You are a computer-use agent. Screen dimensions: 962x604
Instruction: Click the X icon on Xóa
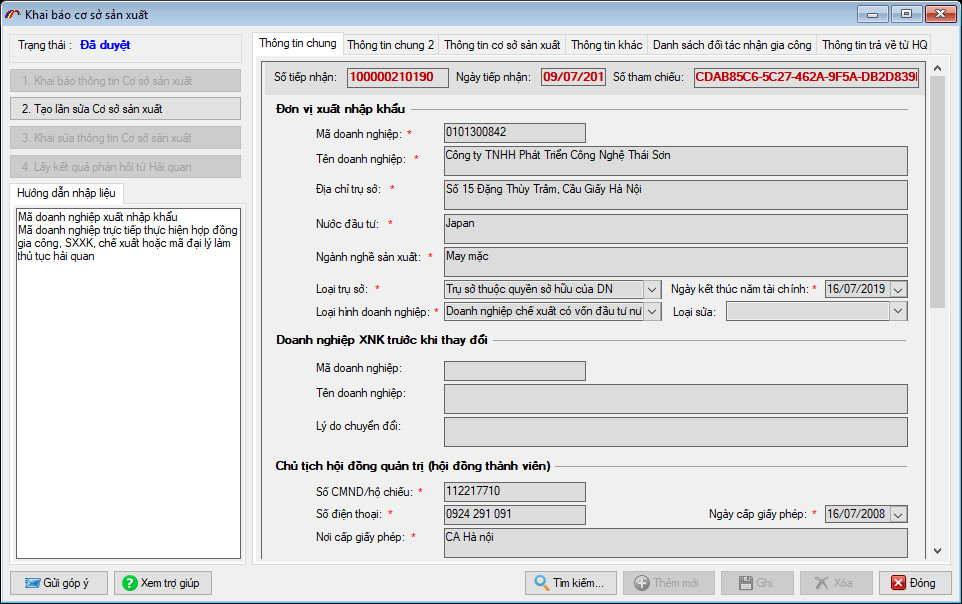click(x=822, y=583)
